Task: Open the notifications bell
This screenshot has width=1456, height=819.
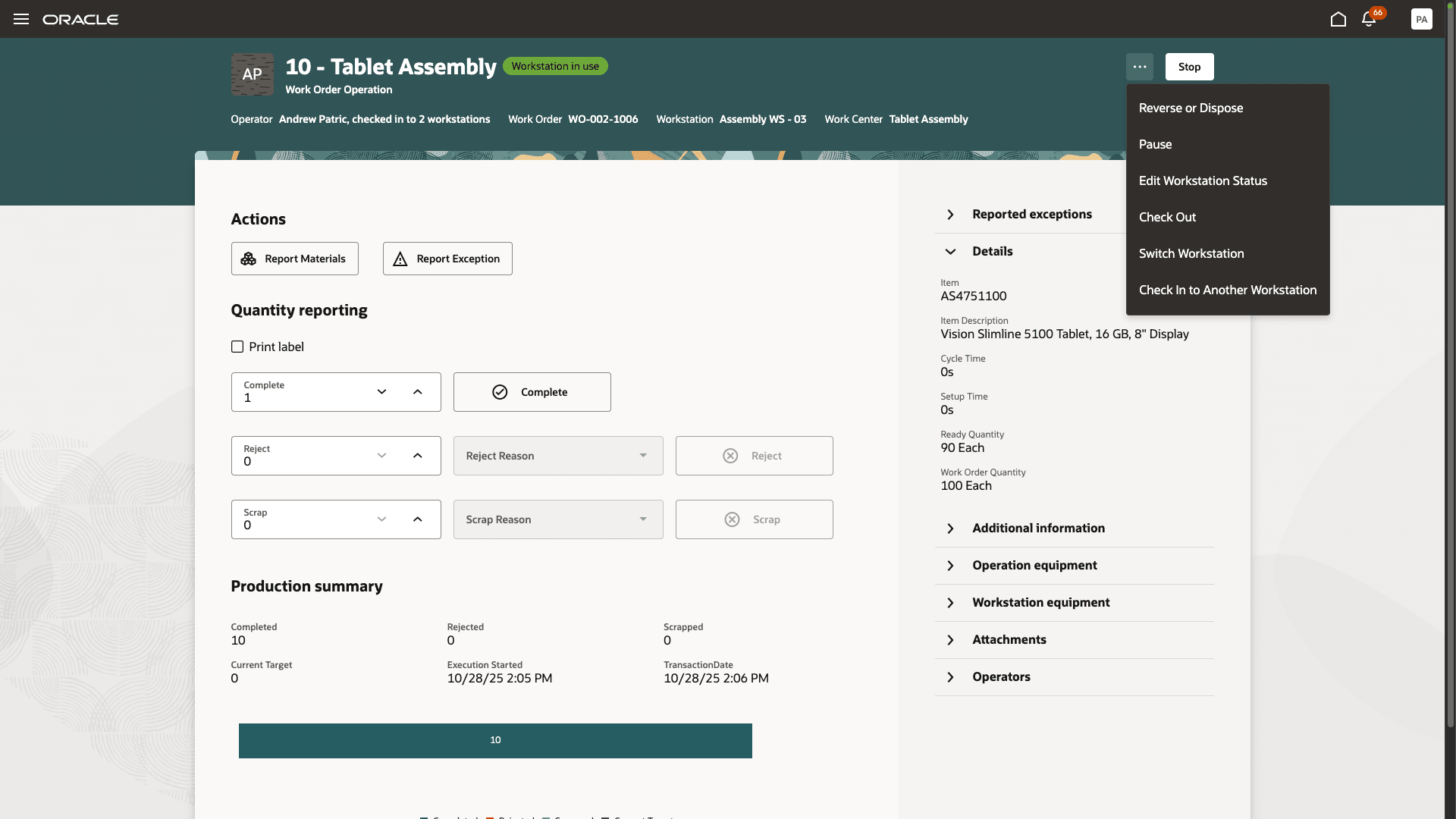Action: point(1369,19)
